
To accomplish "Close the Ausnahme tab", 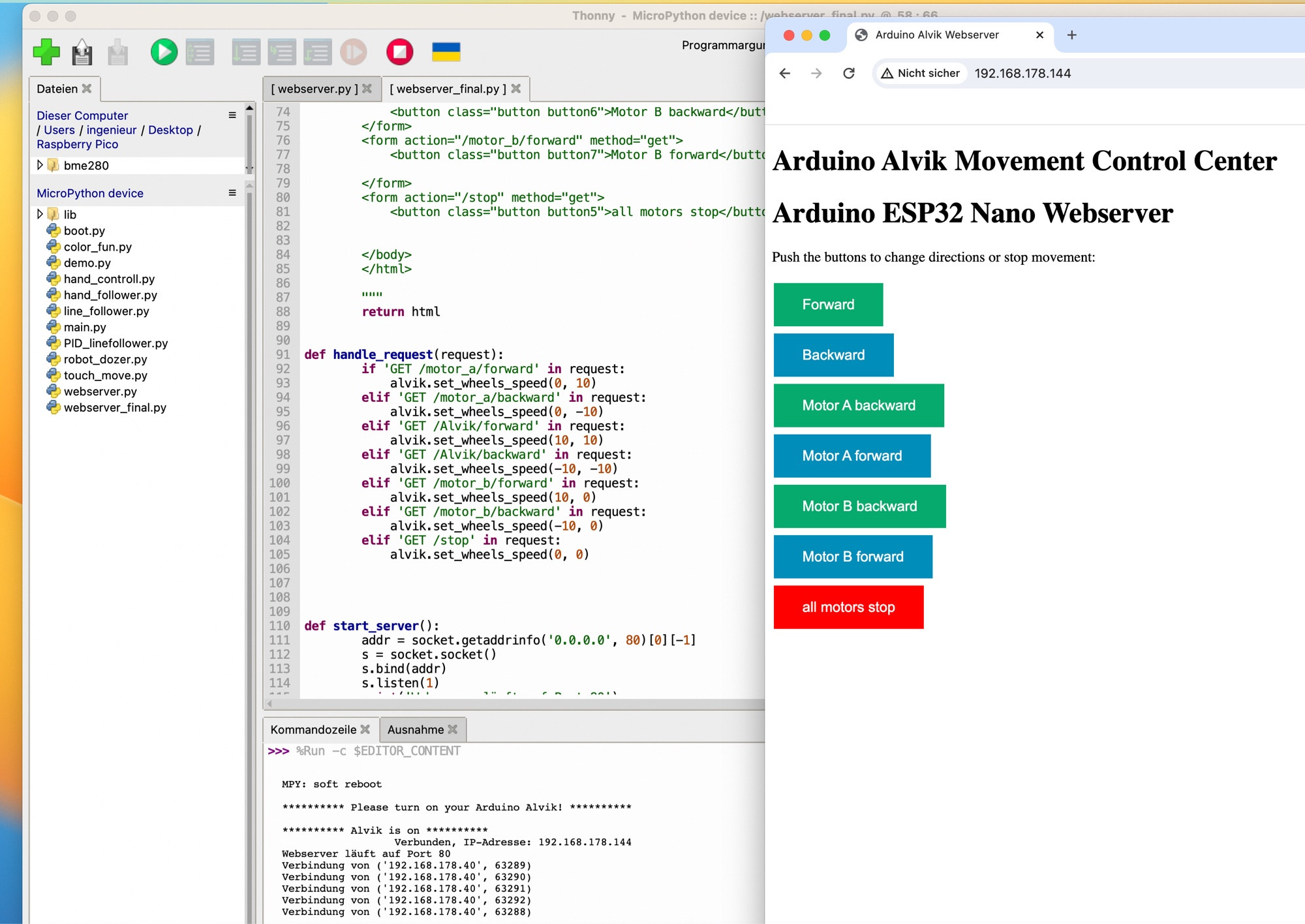I will [x=453, y=729].
